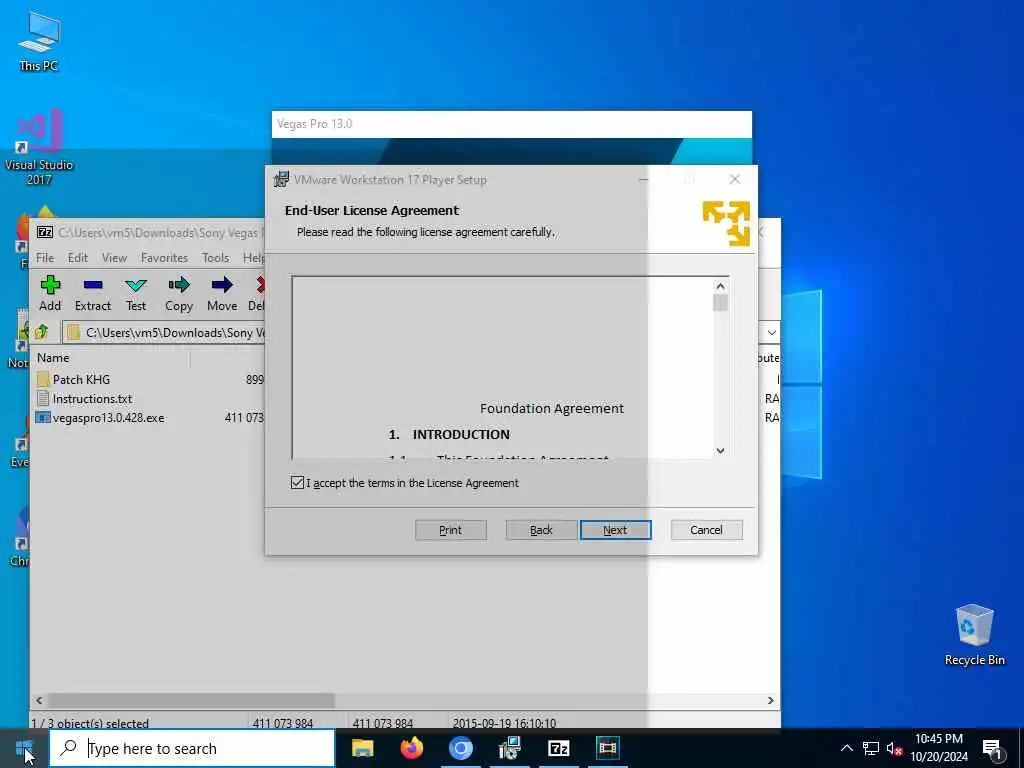The image size is (1024, 768).
Task: Open the View menu in 7-Zip
Action: [x=114, y=258]
